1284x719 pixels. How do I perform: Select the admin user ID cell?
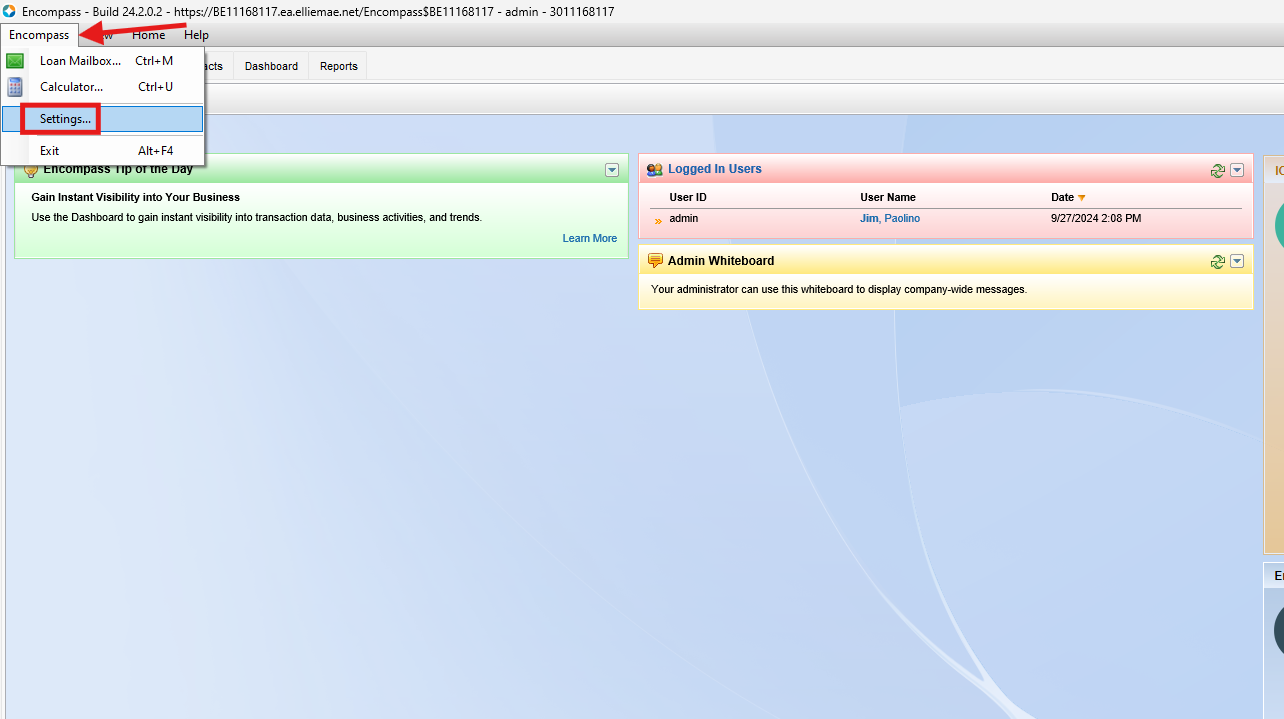pyautogui.click(x=684, y=218)
